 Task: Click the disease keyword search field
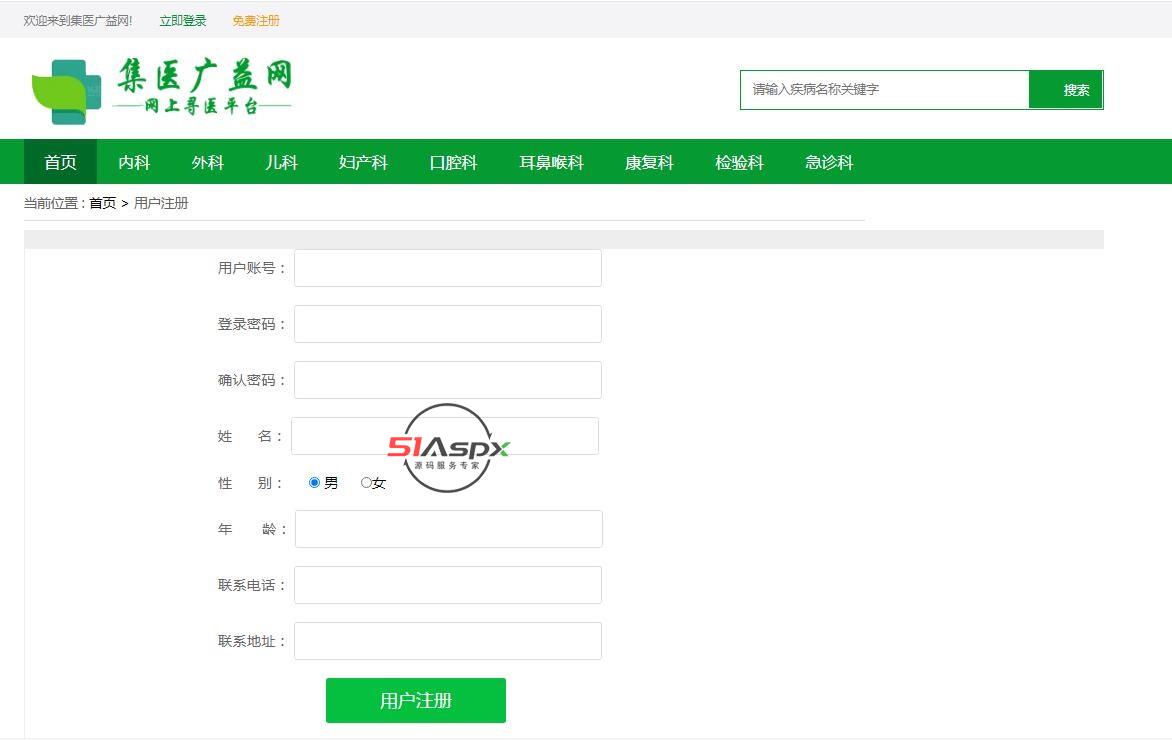(x=884, y=90)
